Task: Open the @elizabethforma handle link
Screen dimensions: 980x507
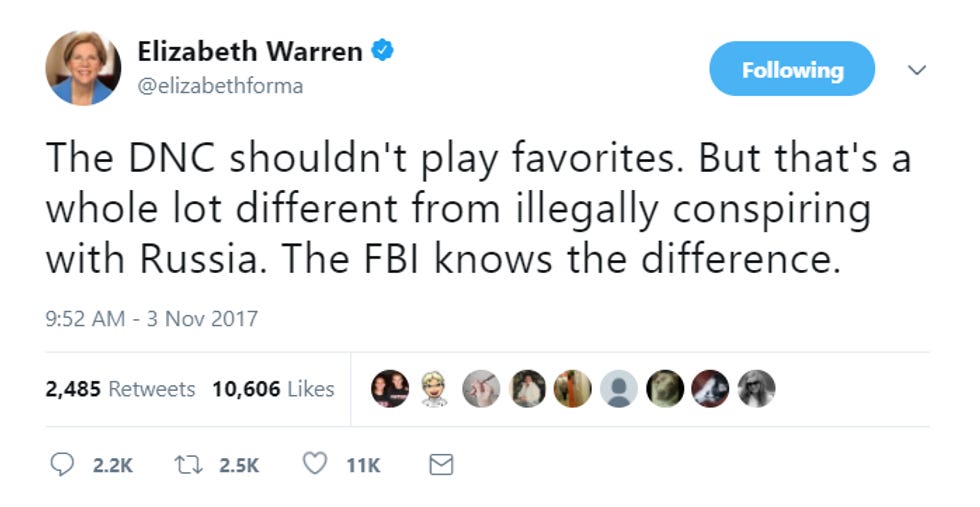Action: click(220, 86)
